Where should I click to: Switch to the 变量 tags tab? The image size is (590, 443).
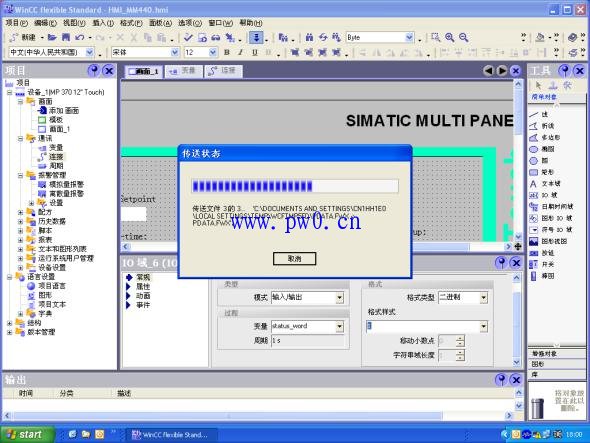tap(183, 71)
